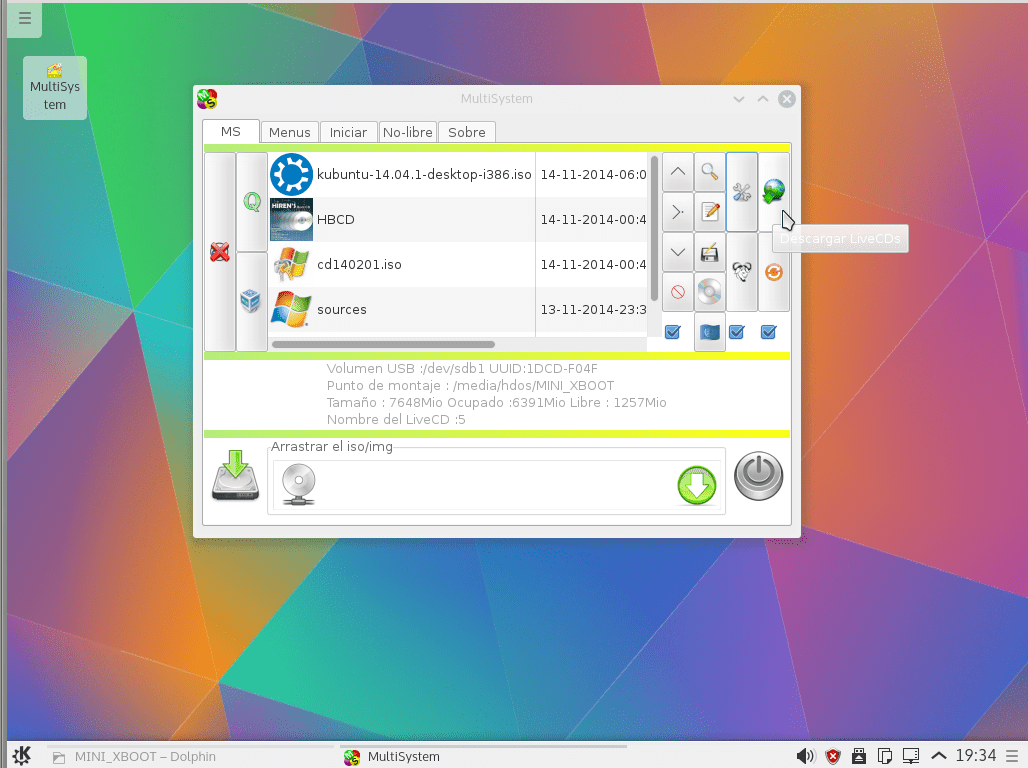
Task: Select the HBCD entry
Action: [458, 220]
